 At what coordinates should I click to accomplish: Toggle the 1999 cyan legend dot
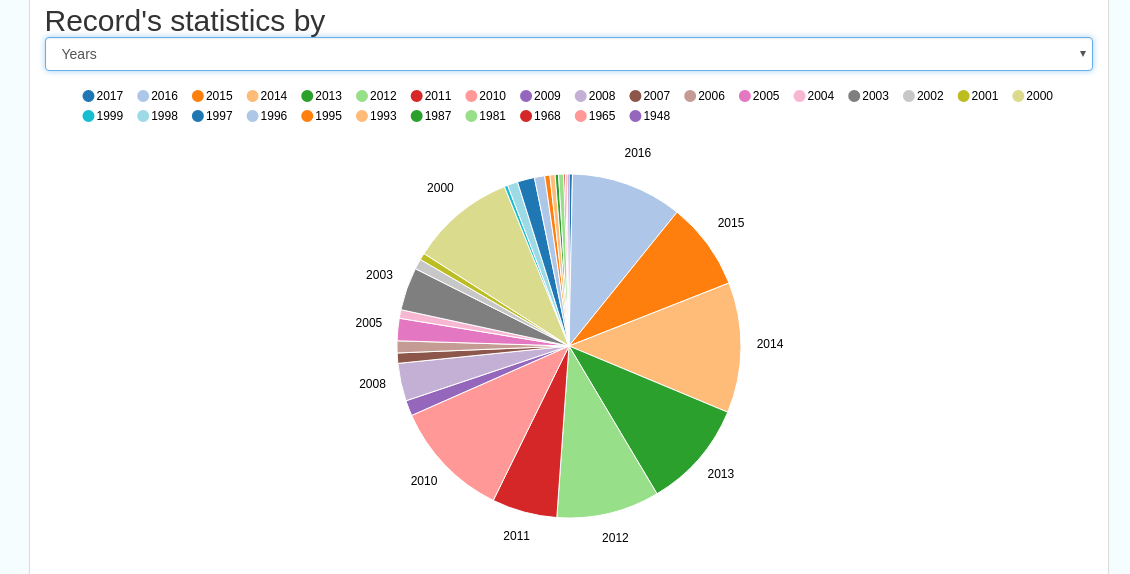89,116
